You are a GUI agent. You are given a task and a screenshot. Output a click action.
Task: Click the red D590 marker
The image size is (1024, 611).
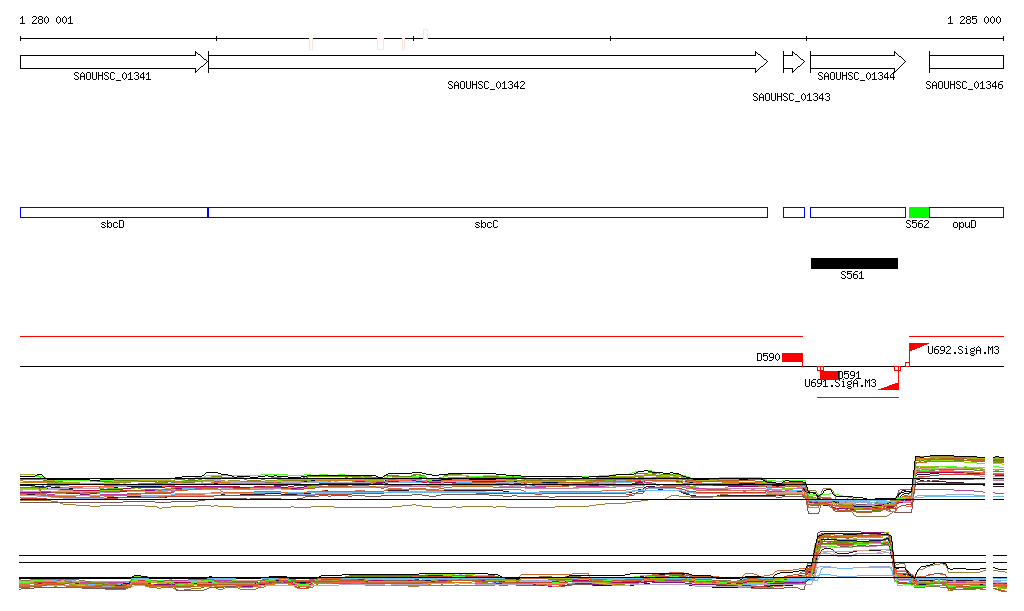(x=792, y=357)
